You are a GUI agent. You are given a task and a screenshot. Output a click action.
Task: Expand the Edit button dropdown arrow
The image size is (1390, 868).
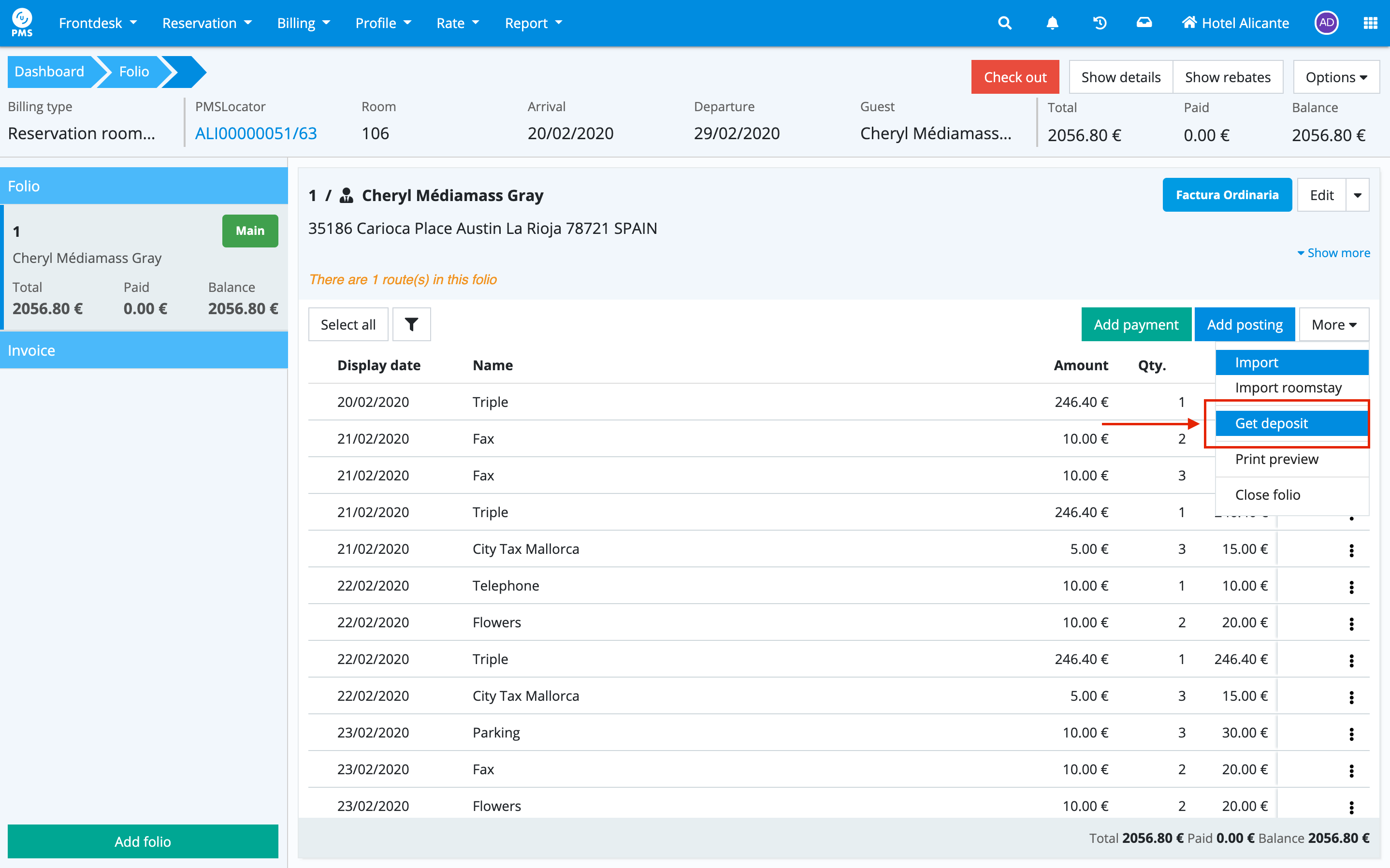1357,195
